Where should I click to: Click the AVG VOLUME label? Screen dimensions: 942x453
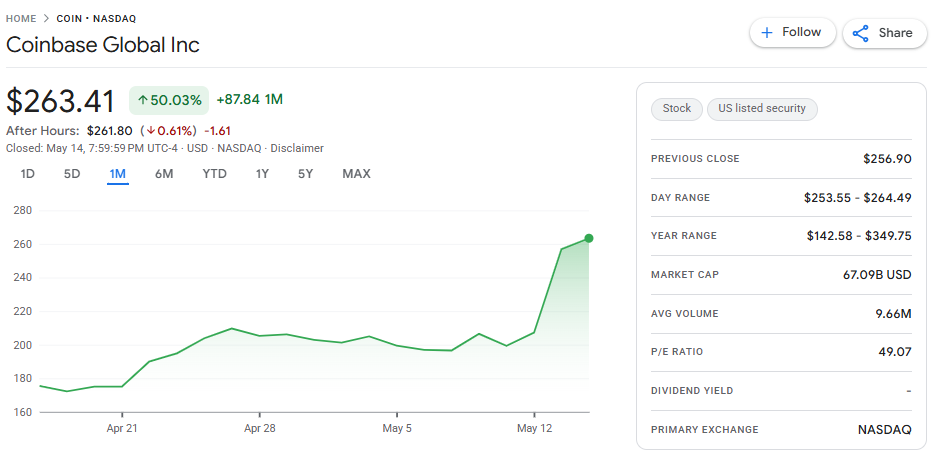click(685, 314)
